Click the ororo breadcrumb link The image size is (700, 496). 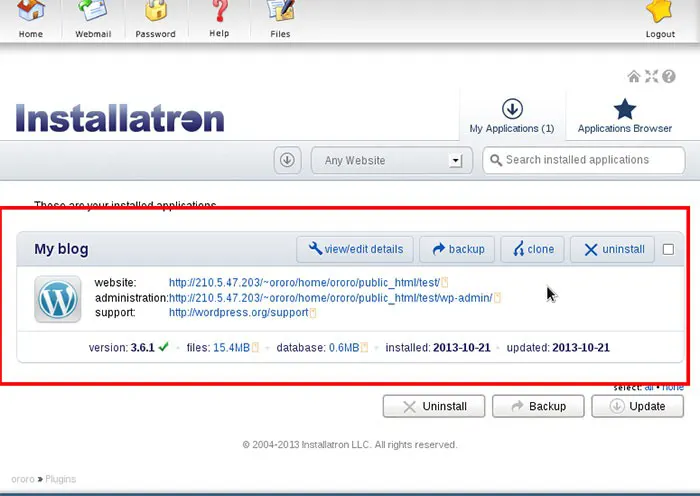[x=23, y=479]
